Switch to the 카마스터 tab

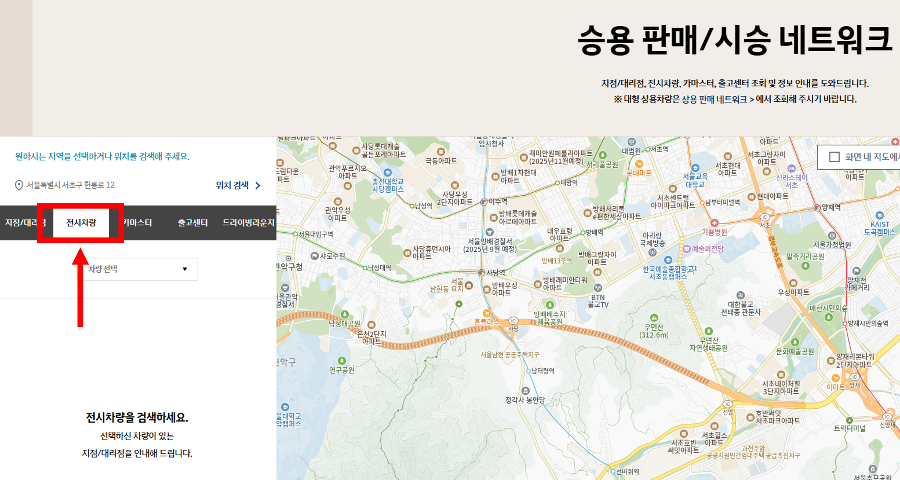(138, 223)
